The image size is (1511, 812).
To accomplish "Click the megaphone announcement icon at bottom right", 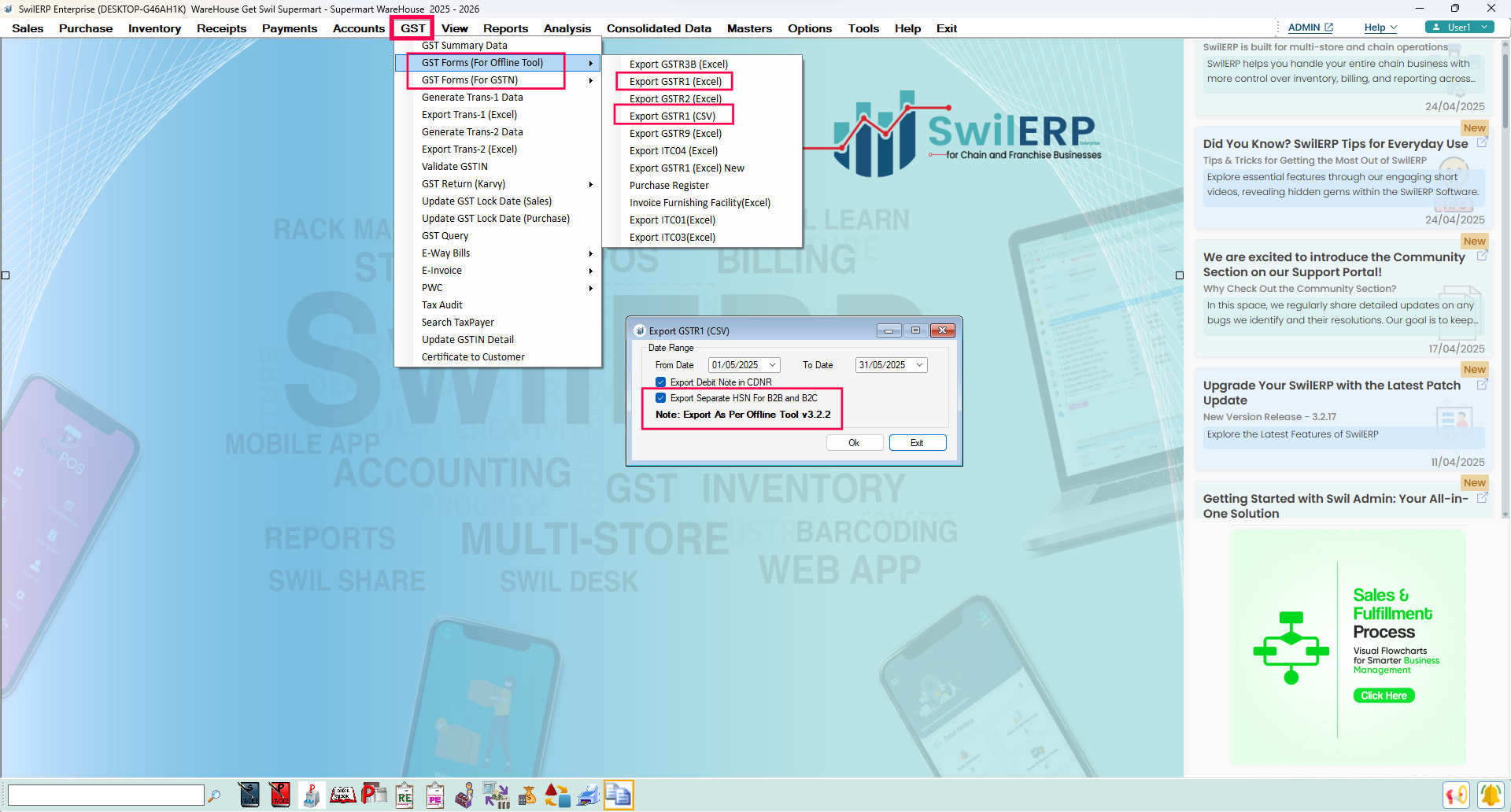I will coord(1457,795).
